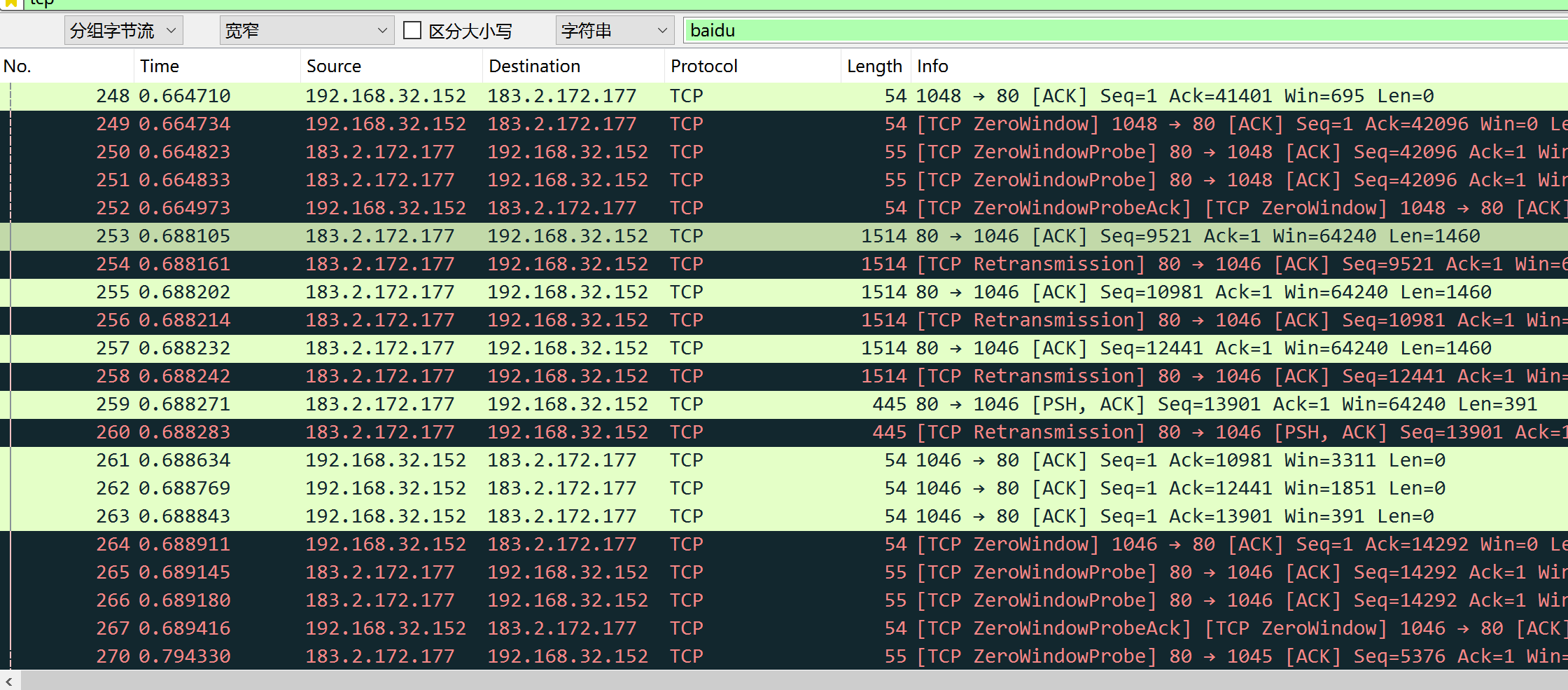Open the 宽窄 character width dropdown
Viewport: 1568px width, 690px height.
(x=307, y=31)
